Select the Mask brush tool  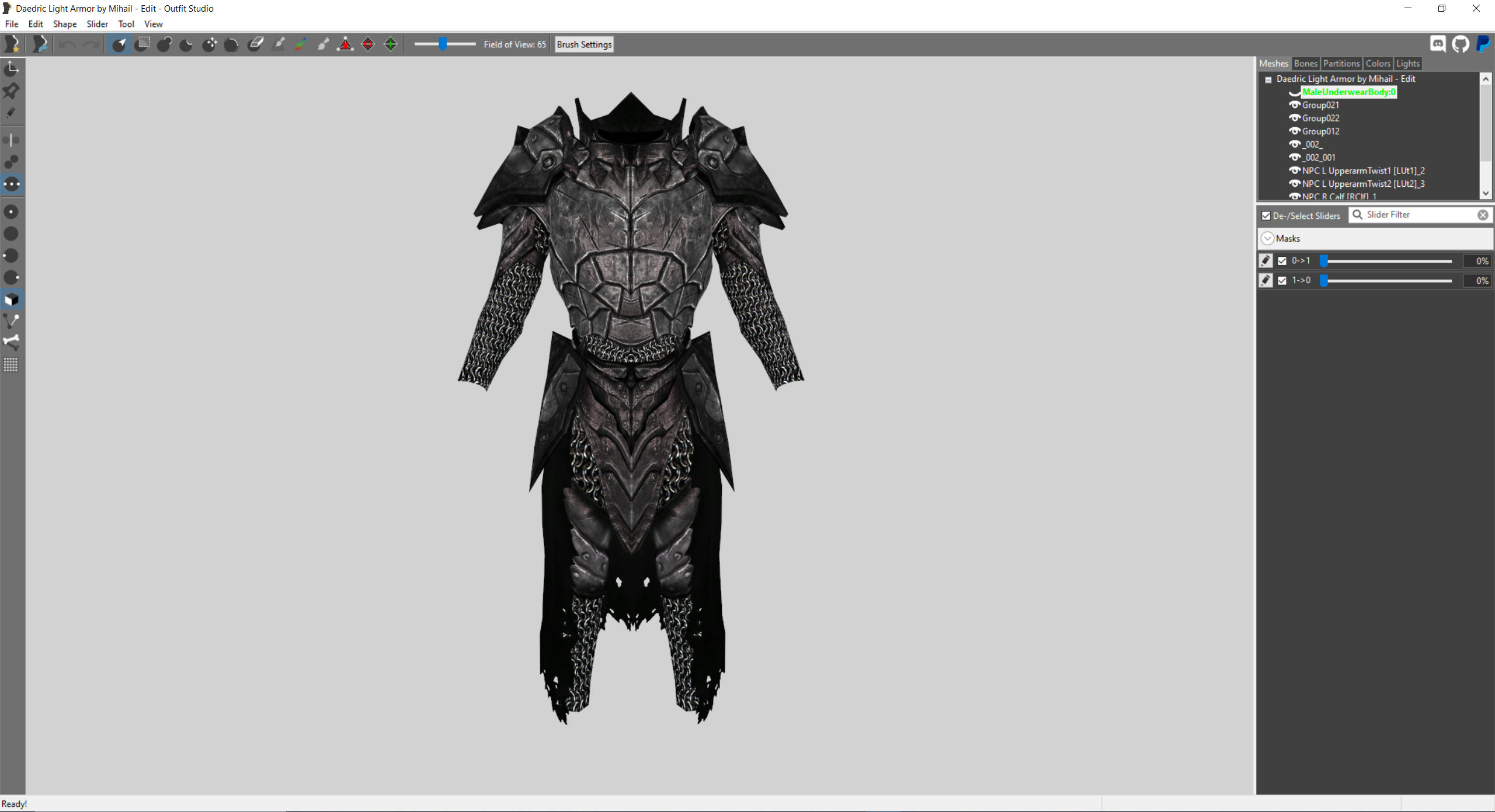tap(141, 44)
